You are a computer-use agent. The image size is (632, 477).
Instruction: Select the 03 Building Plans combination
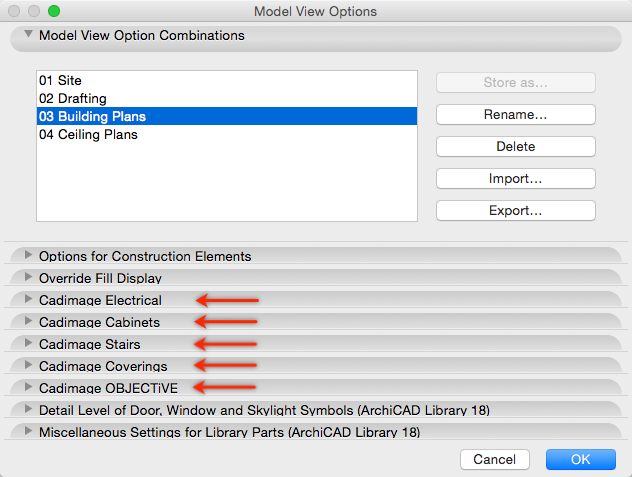[227, 116]
